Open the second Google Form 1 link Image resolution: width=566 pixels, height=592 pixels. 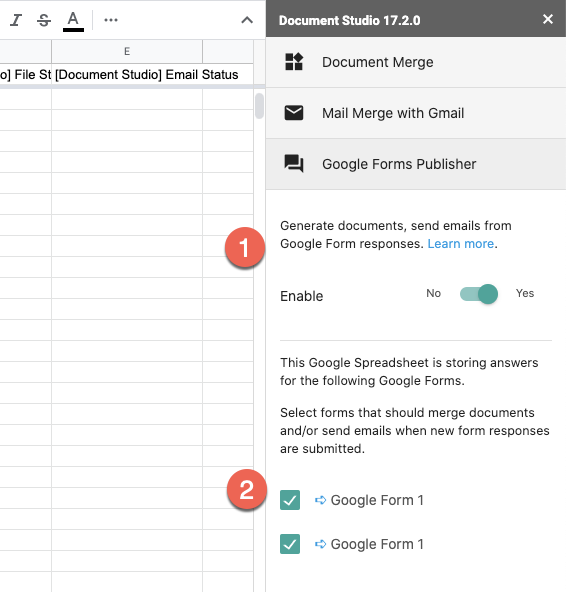pyautogui.click(x=377, y=544)
